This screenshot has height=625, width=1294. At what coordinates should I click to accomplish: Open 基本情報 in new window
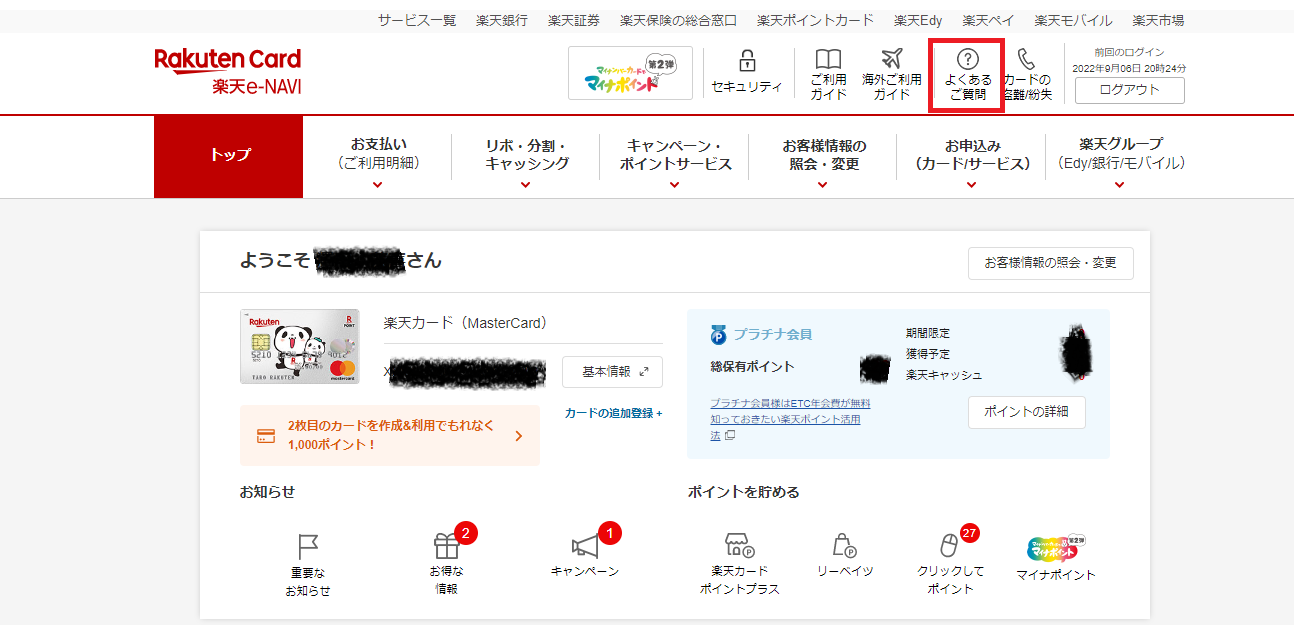pos(612,372)
